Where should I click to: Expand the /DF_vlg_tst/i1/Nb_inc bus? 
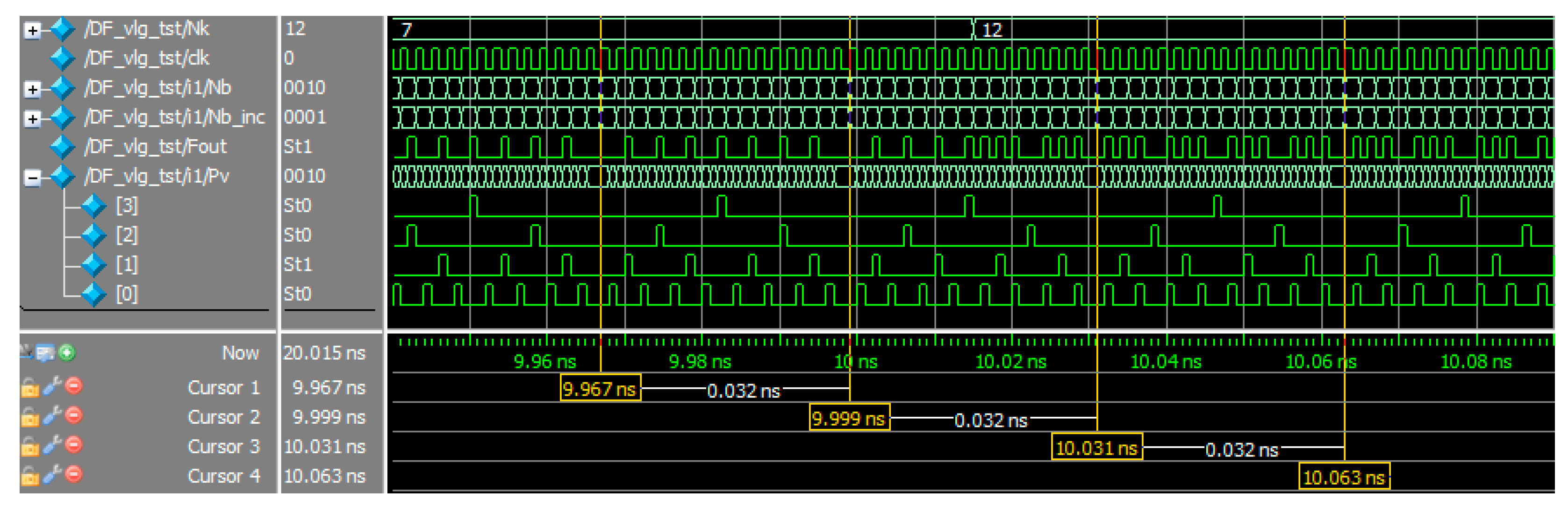click(32, 119)
